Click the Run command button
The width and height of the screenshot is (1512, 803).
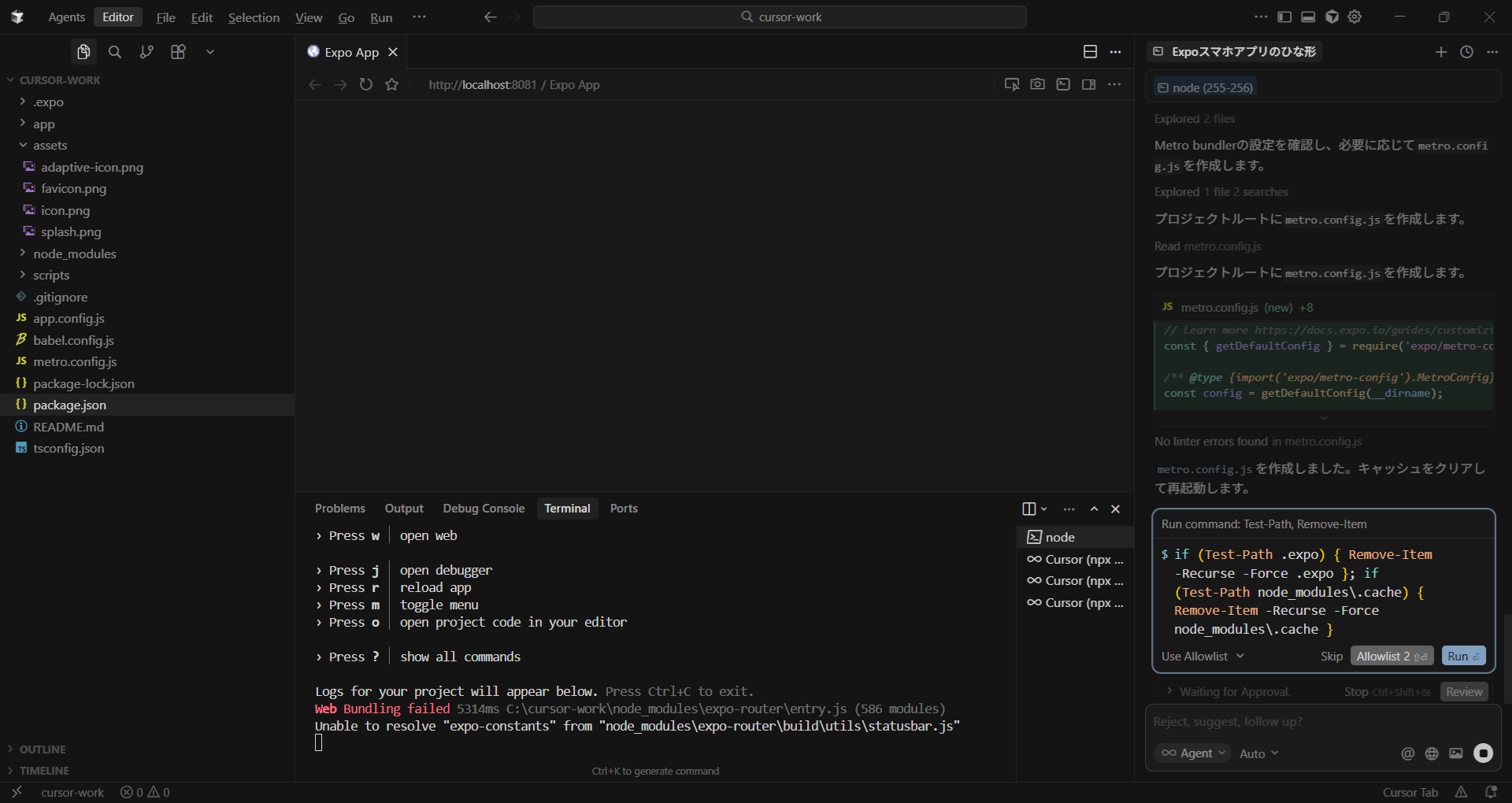point(1463,656)
